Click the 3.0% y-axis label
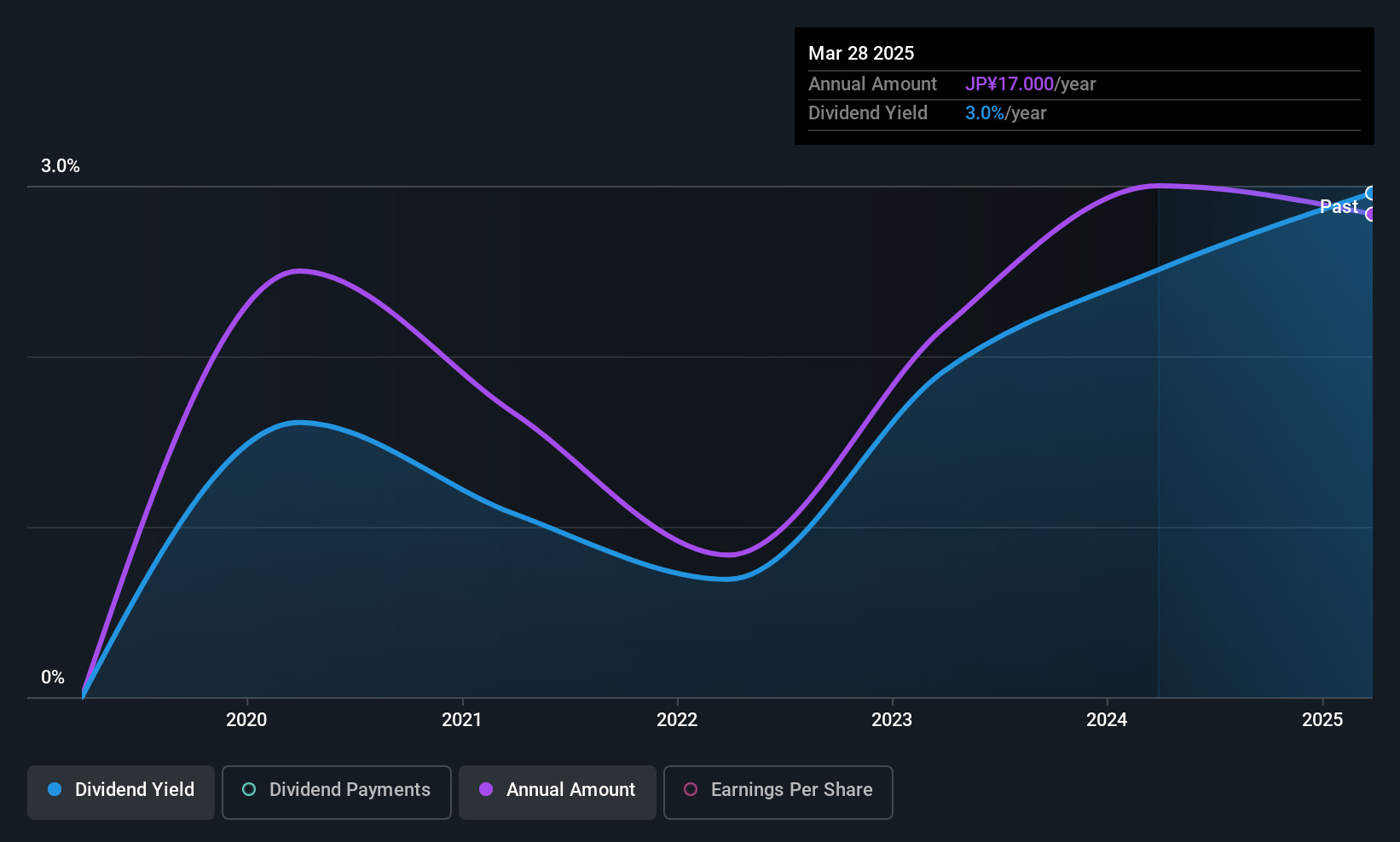Viewport: 1400px width, 842px height. click(x=61, y=166)
